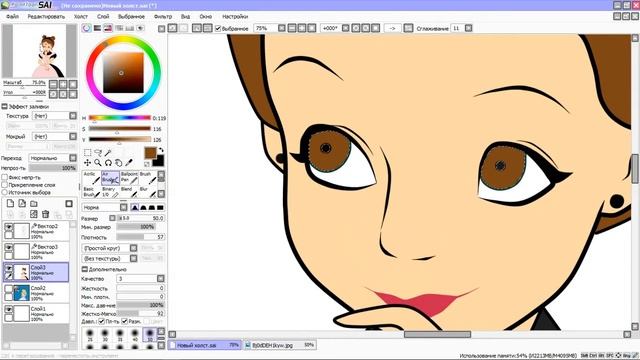Screen dimensions: 640x360
Task: Select the magic wand tool
Action: click(108, 153)
